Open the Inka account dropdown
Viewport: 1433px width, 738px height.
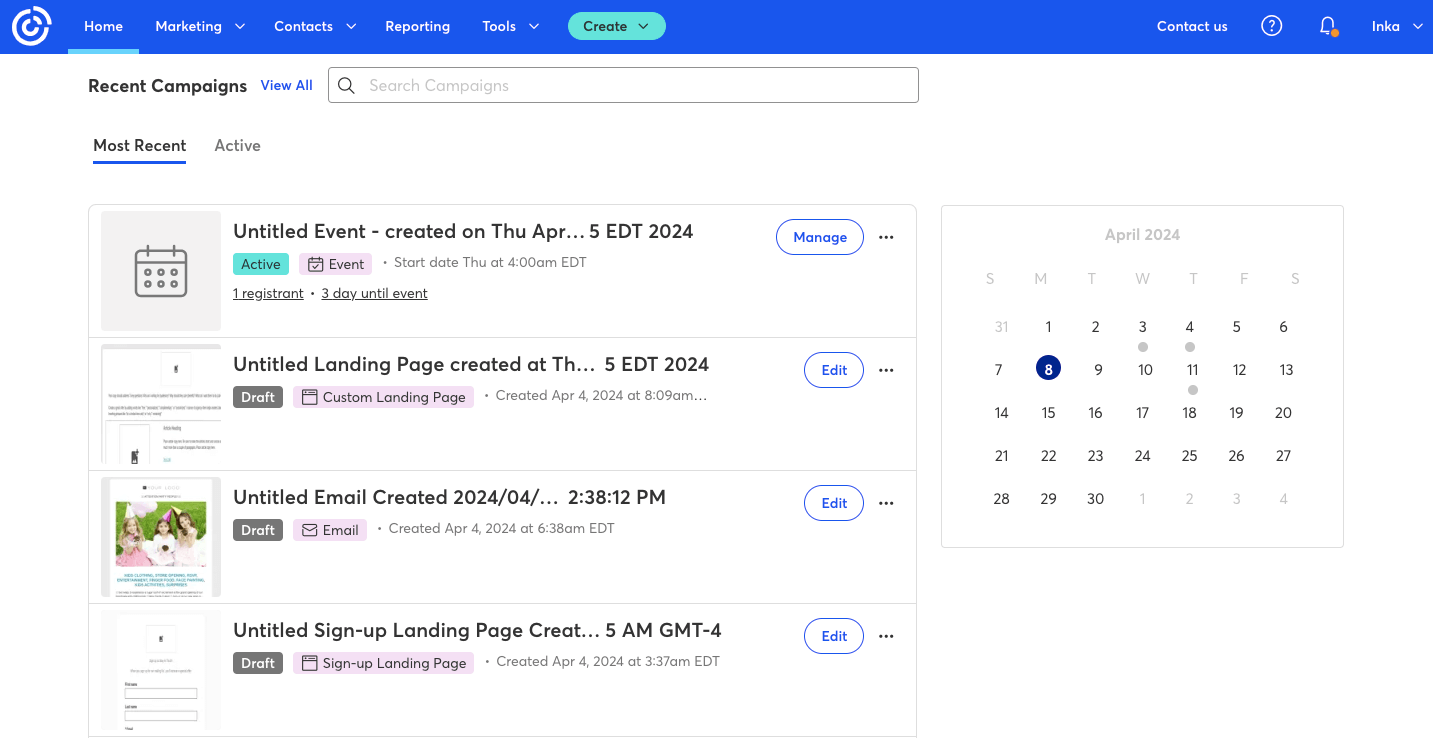pos(1396,26)
